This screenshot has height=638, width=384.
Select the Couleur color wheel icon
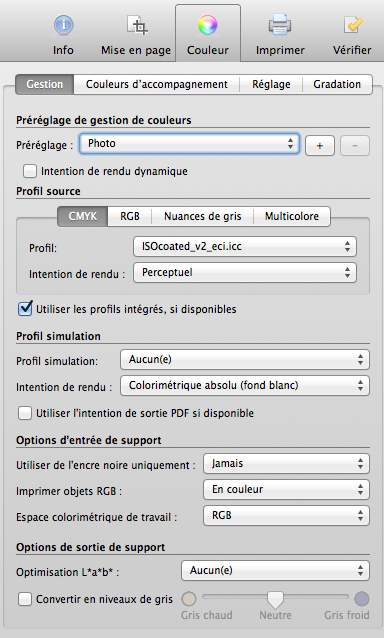[x=207, y=25]
